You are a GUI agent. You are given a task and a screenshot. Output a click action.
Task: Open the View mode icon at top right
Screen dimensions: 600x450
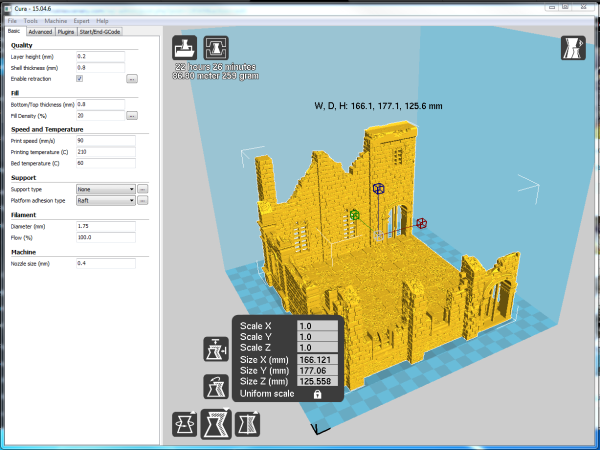point(573,49)
